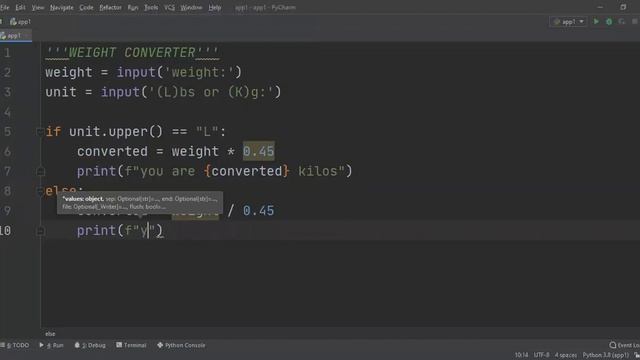Open the VCS menu

169,7
